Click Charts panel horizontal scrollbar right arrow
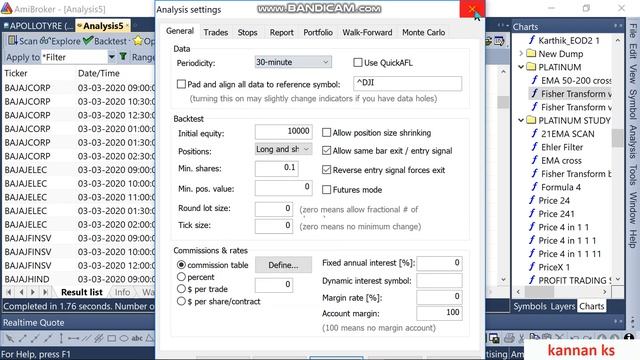 click(604, 292)
